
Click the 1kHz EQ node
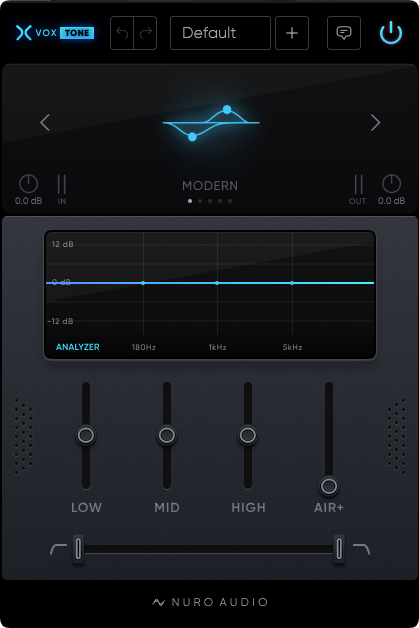(x=217, y=283)
